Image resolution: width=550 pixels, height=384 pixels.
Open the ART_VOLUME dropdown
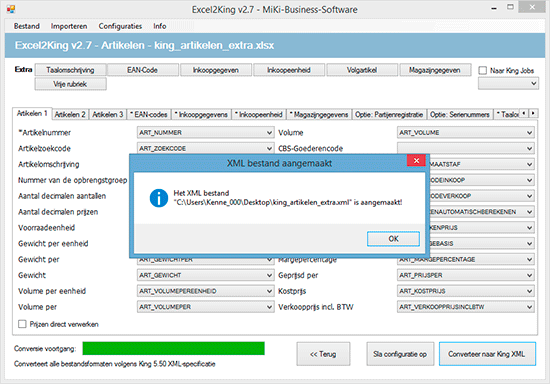pyautogui.click(x=466, y=133)
